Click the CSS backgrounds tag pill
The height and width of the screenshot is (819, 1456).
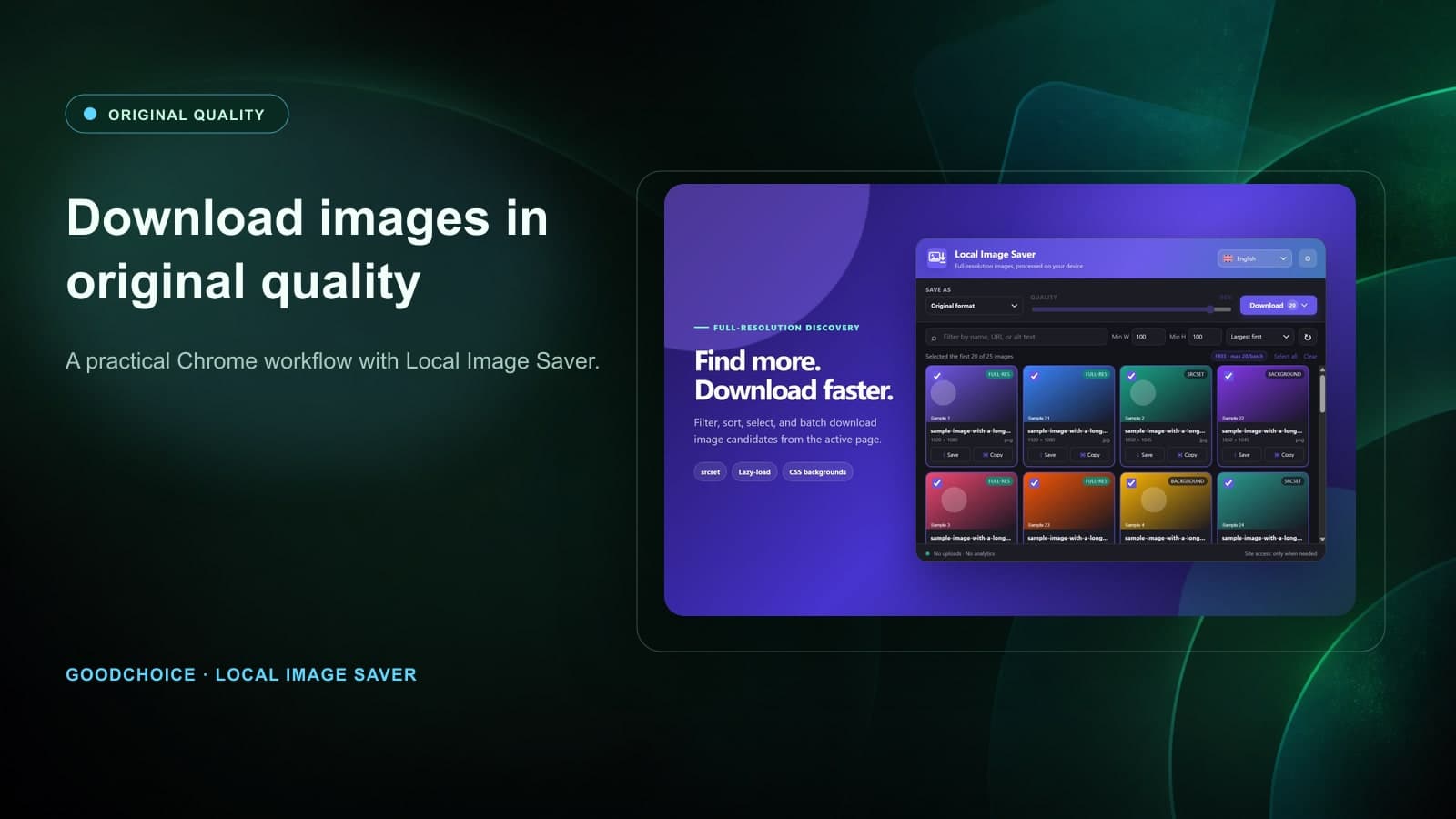(817, 472)
